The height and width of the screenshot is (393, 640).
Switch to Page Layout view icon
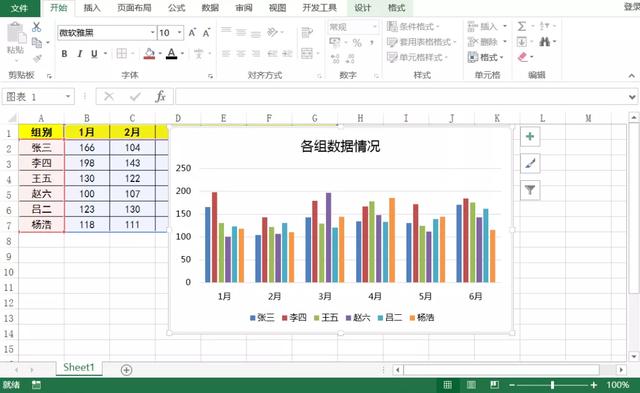click(471, 384)
